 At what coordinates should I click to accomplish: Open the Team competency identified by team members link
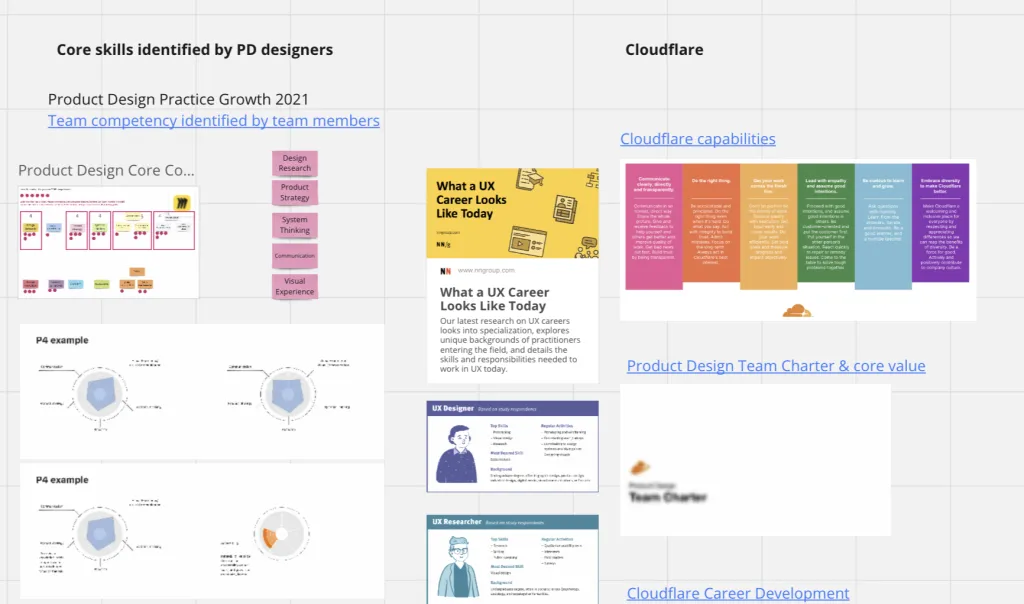213,120
